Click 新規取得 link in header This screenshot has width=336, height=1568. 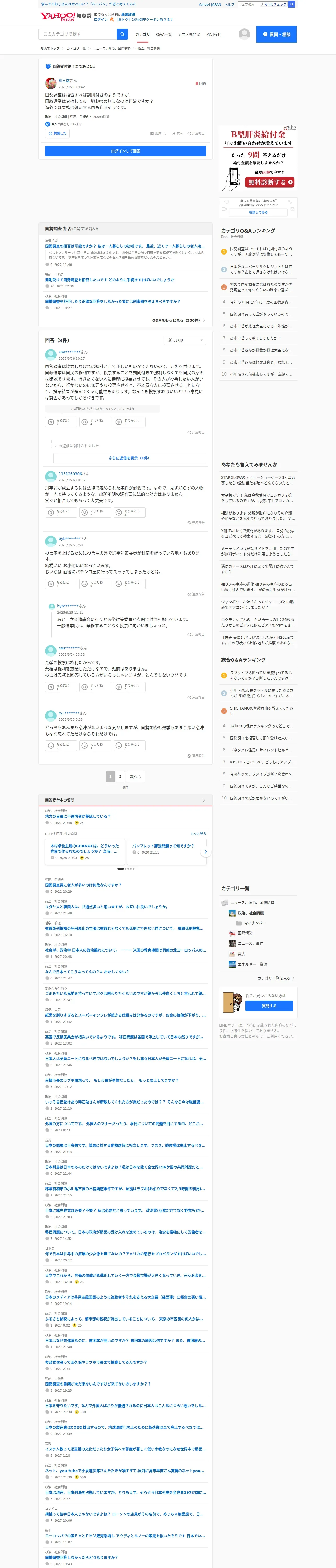coord(128,14)
